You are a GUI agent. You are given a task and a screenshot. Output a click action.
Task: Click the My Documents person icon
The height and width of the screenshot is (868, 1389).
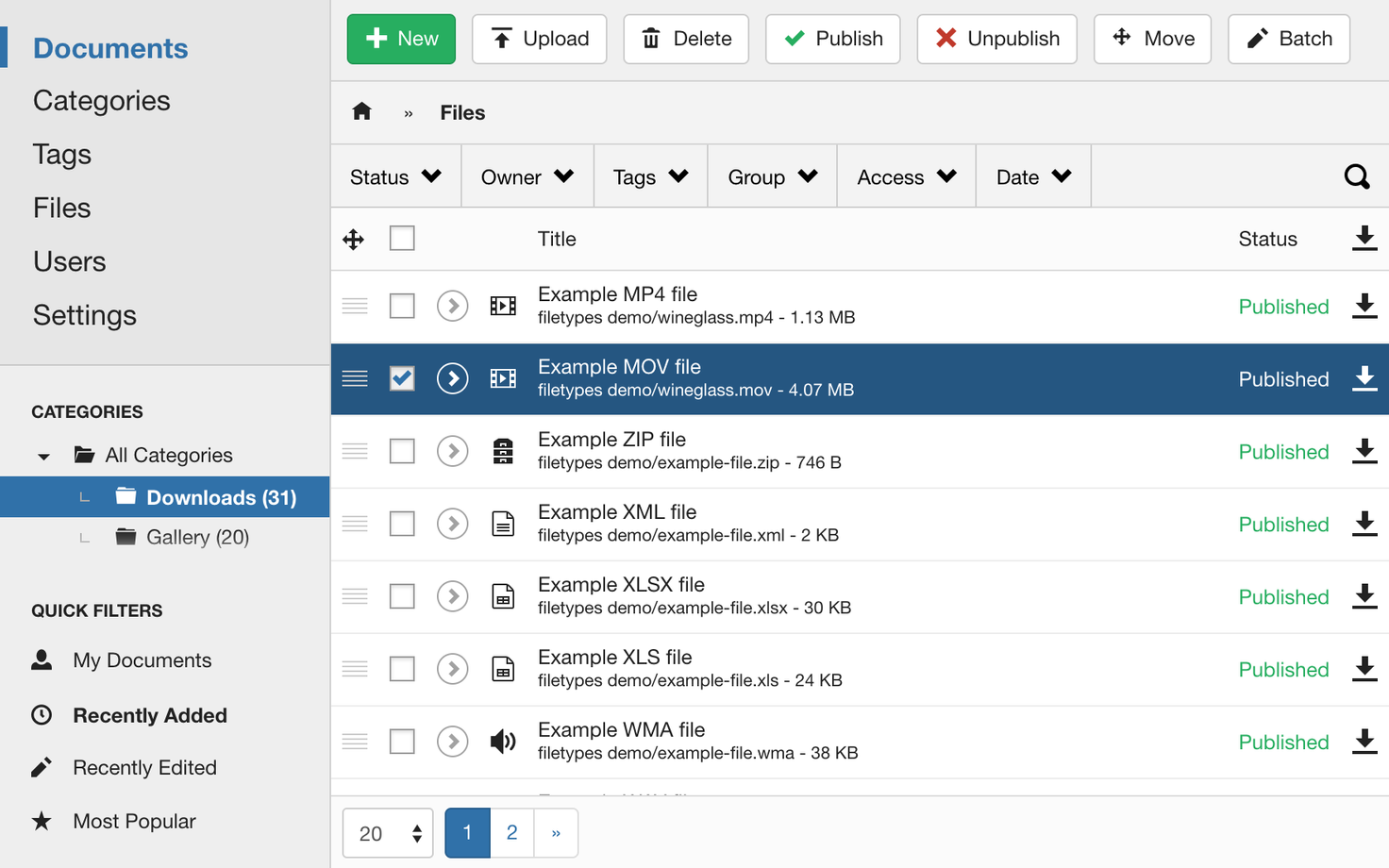(42, 659)
